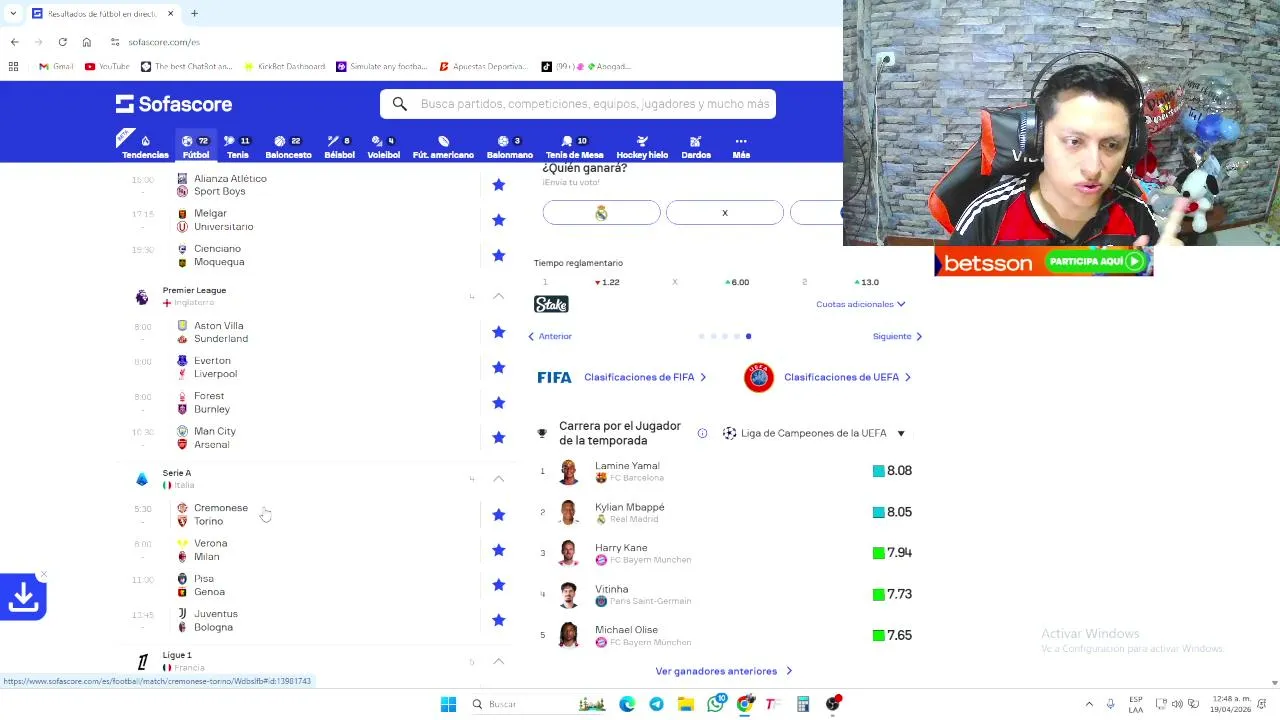Open Ver ganadores anteriores link
The height and width of the screenshot is (720, 1280).
pos(724,671)
